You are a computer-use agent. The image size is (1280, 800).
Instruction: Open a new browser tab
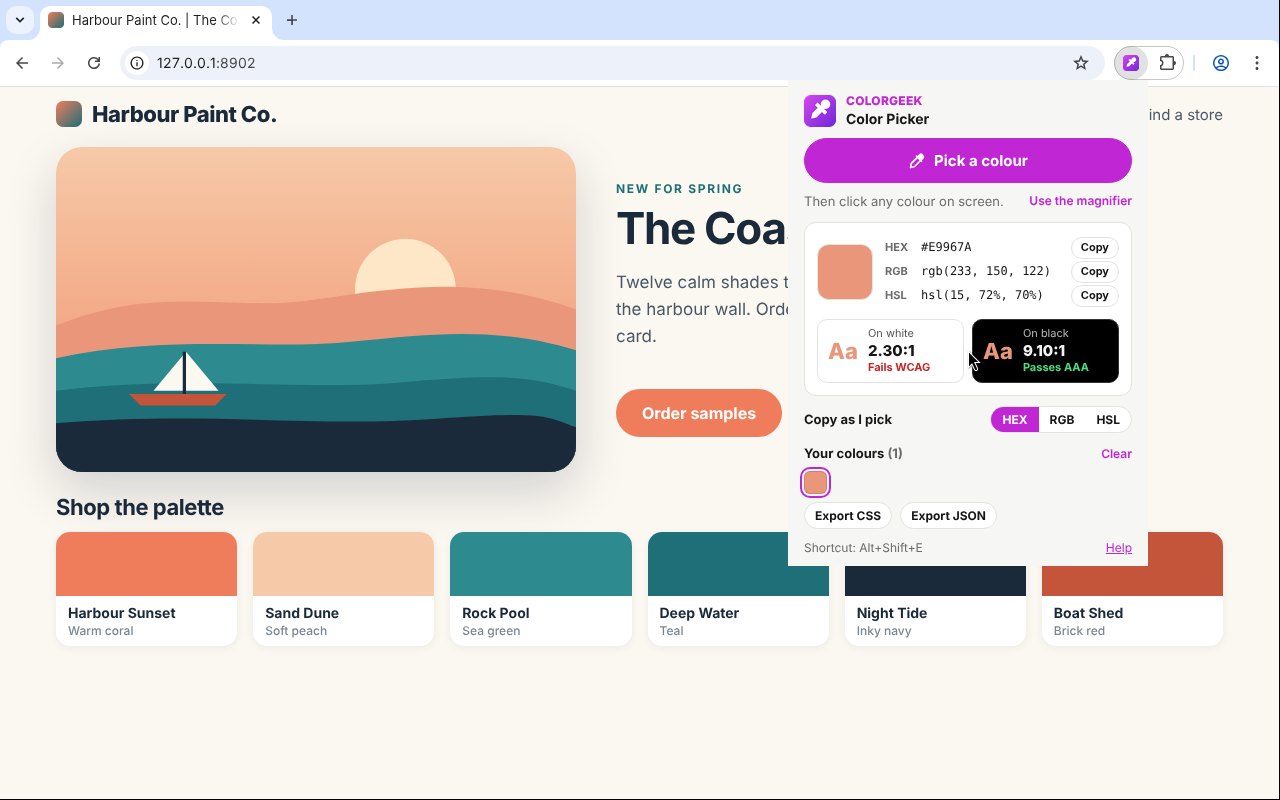(292, 20)
